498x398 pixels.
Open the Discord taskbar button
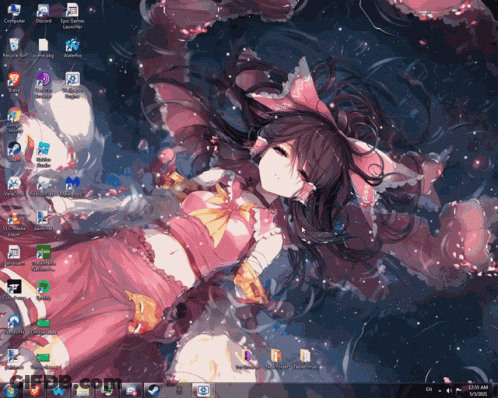click(130, 390)
